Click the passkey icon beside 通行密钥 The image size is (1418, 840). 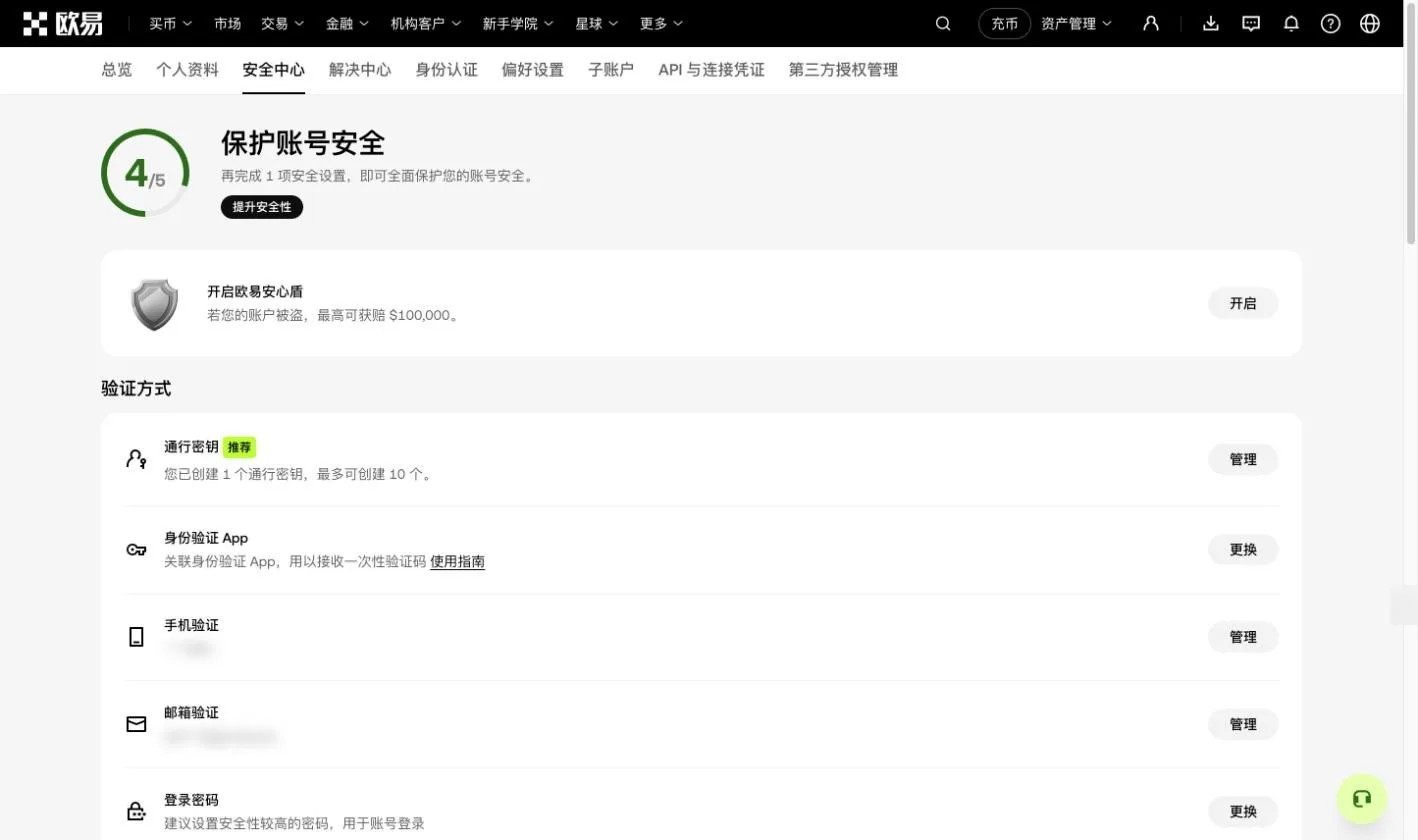pyautogui.click(x=136, y=460)
